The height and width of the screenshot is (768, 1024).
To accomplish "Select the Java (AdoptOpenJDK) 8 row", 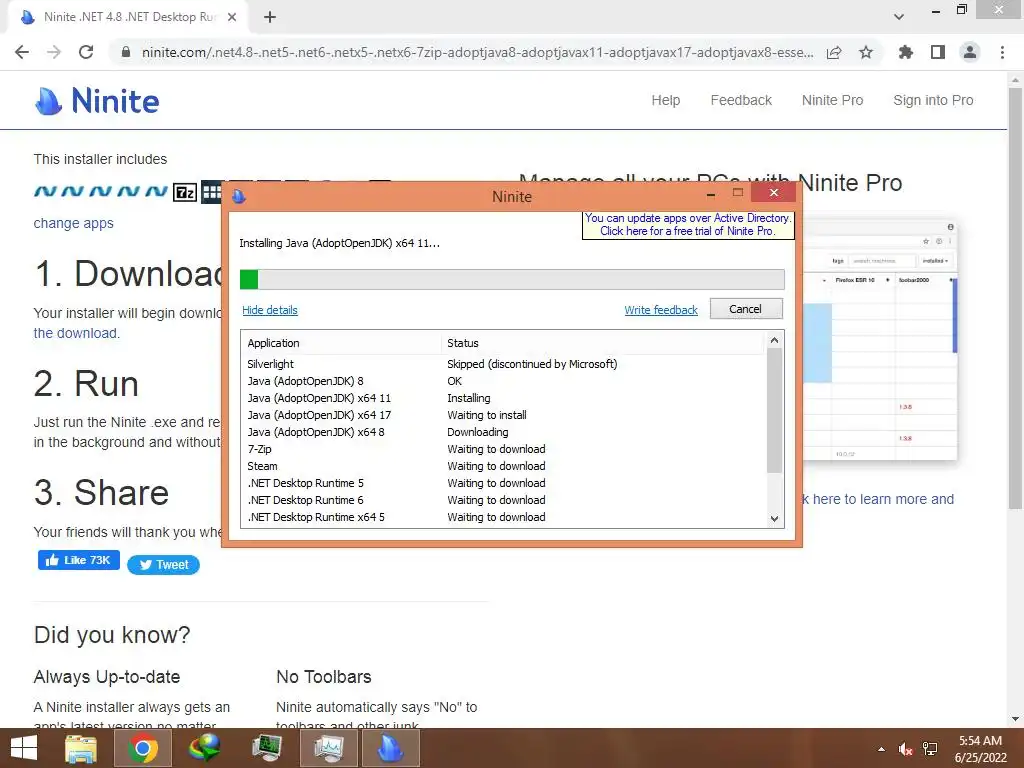I will click(504, 381).
